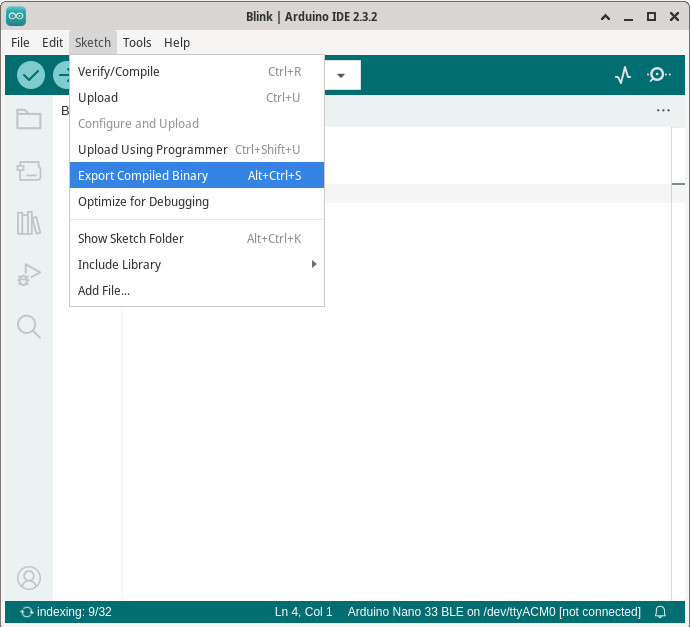Click the Arduino Nano 33 BLE board status
Image resolution: width=690 pixels, height=627 pixels.
tap(494, 612)
